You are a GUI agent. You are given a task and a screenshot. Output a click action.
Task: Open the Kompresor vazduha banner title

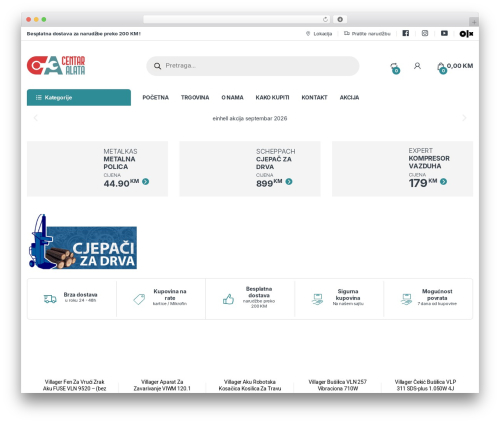(429, 162)
